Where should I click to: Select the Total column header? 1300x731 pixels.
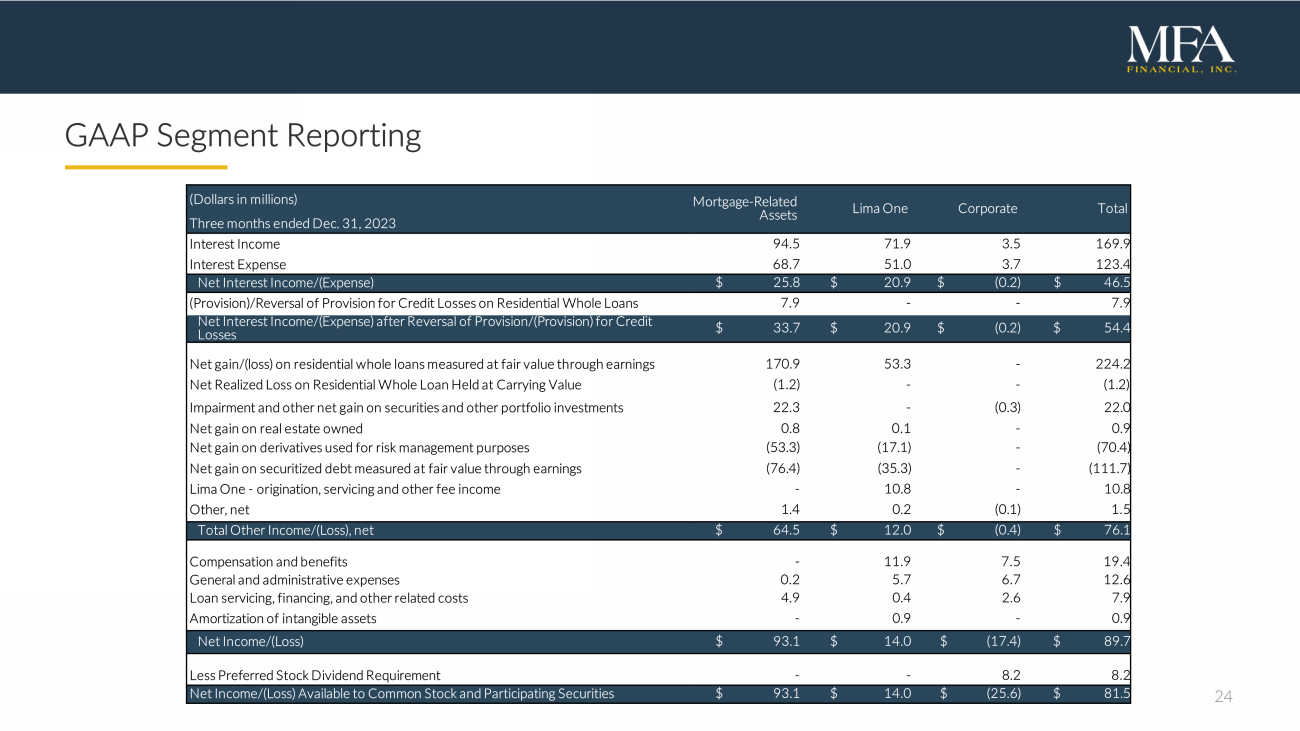pos(1111,208)
